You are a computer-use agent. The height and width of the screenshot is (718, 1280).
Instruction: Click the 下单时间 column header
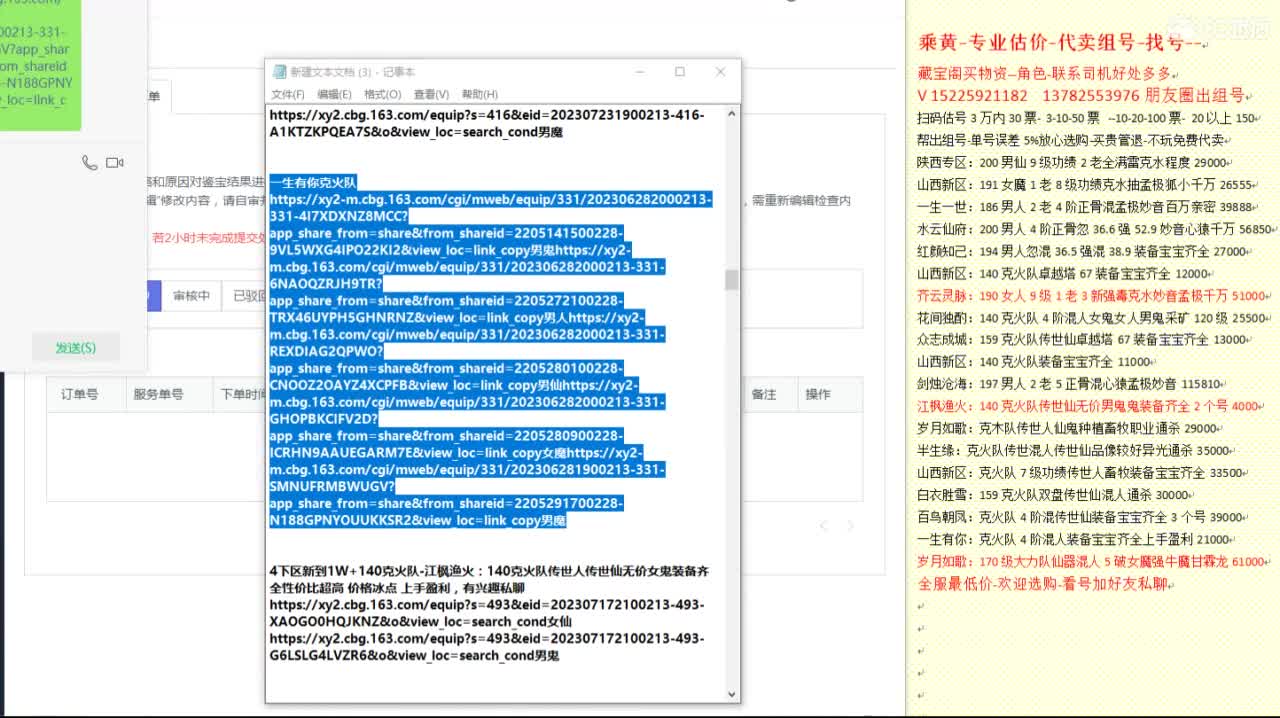point(243,394)
